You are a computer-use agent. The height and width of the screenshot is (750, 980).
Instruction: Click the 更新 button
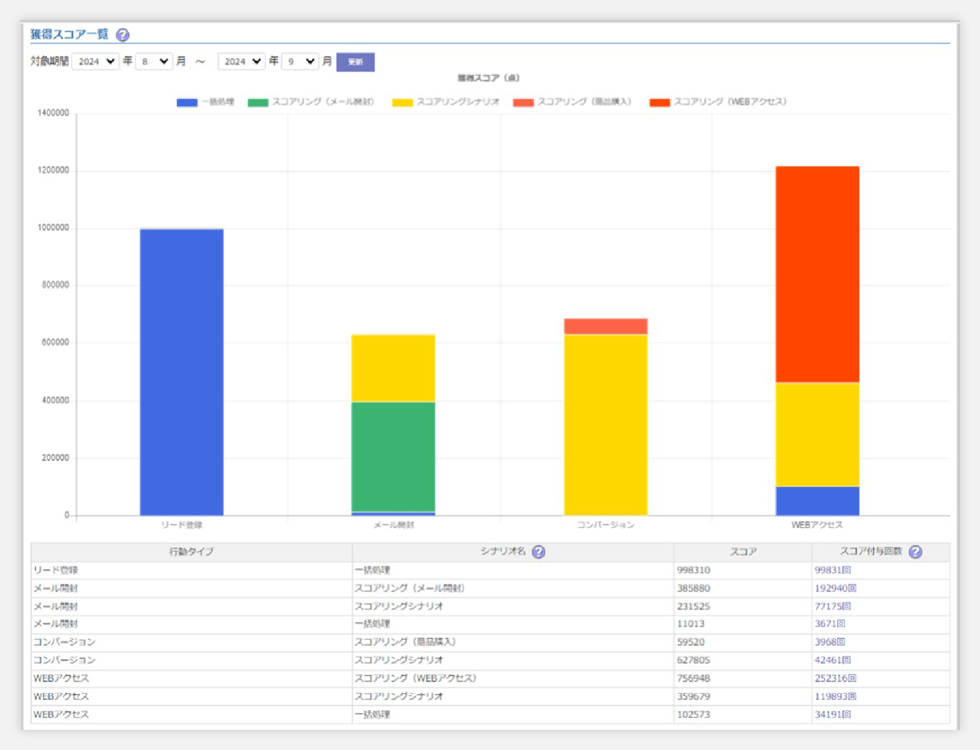pyautogui.click(x=356, y=62)
